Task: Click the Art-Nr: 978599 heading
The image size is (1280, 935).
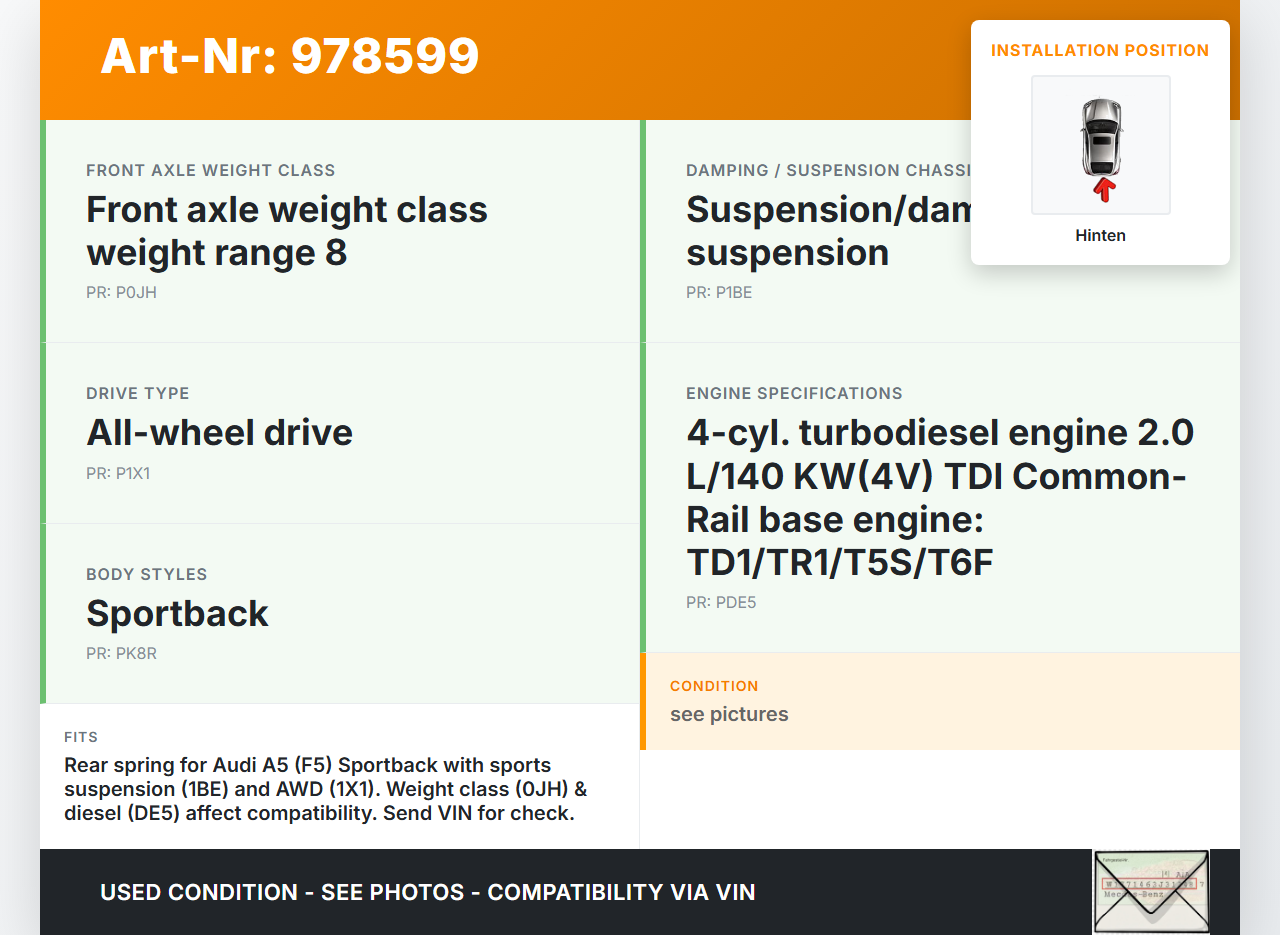Action: [290, 56]
